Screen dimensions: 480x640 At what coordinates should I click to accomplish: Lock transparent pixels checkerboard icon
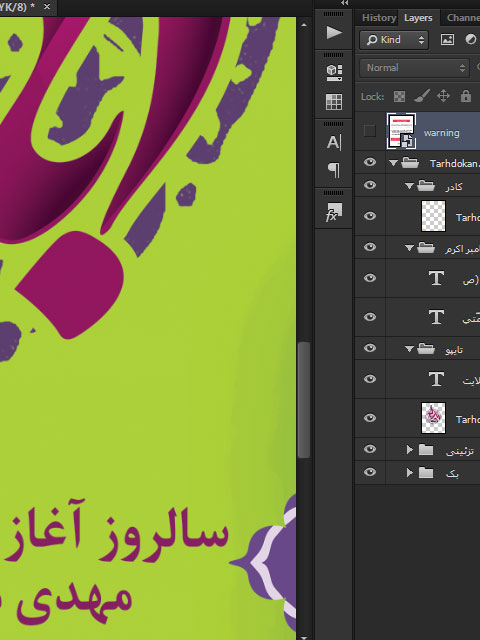pos(399,96)
